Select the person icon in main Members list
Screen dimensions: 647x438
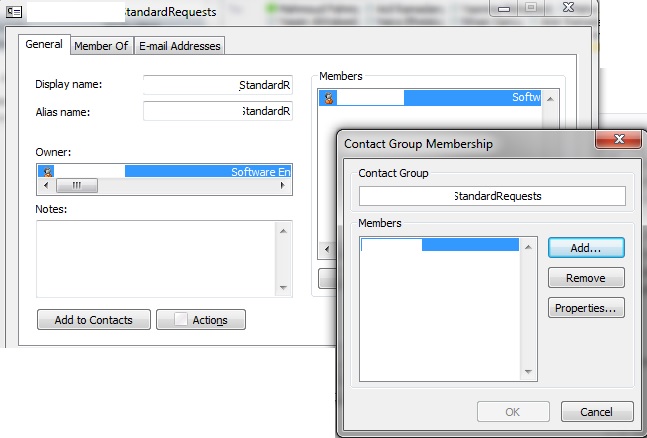(328, 98)
